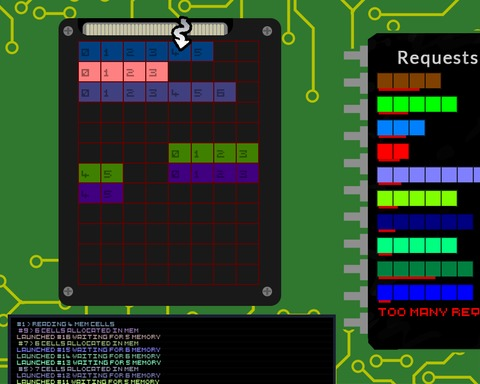Click log line '#9 > 6 CELLS ALLOCATED IN MEM'
The width and height of the screenshot is (480, 384).
tap(78, 330)
